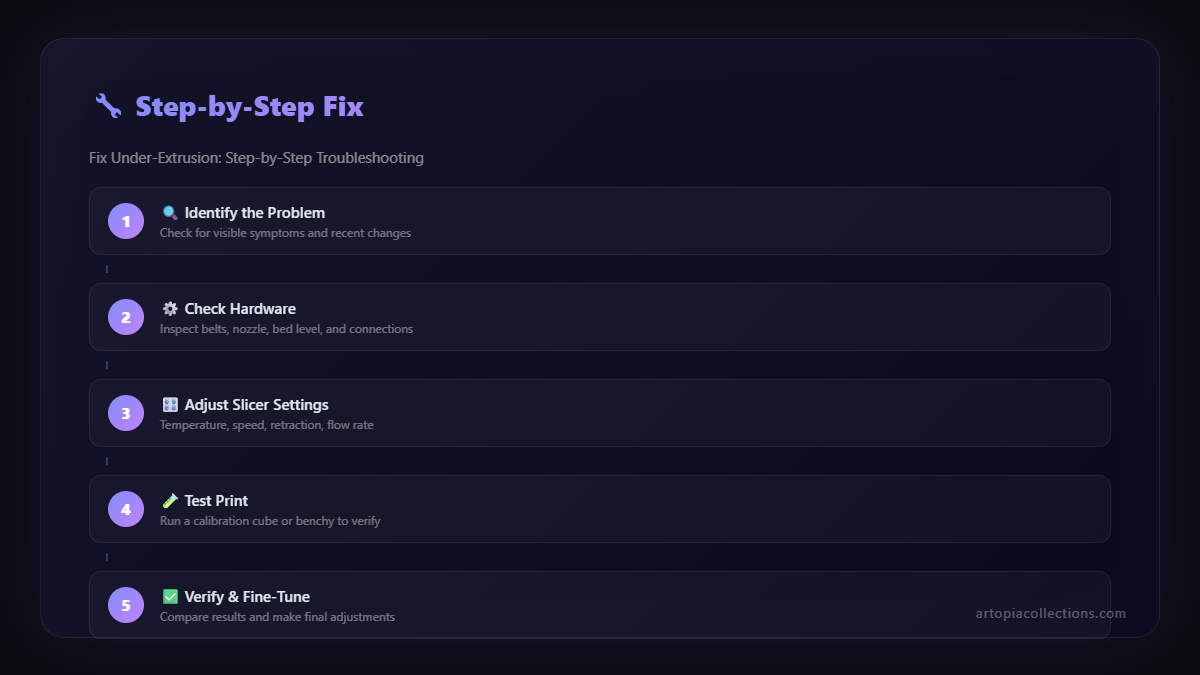Image resolution: width=1200 pixels, height=675 pixels.
Task: Click the circle numbered 4
Action: click(125, 508)
